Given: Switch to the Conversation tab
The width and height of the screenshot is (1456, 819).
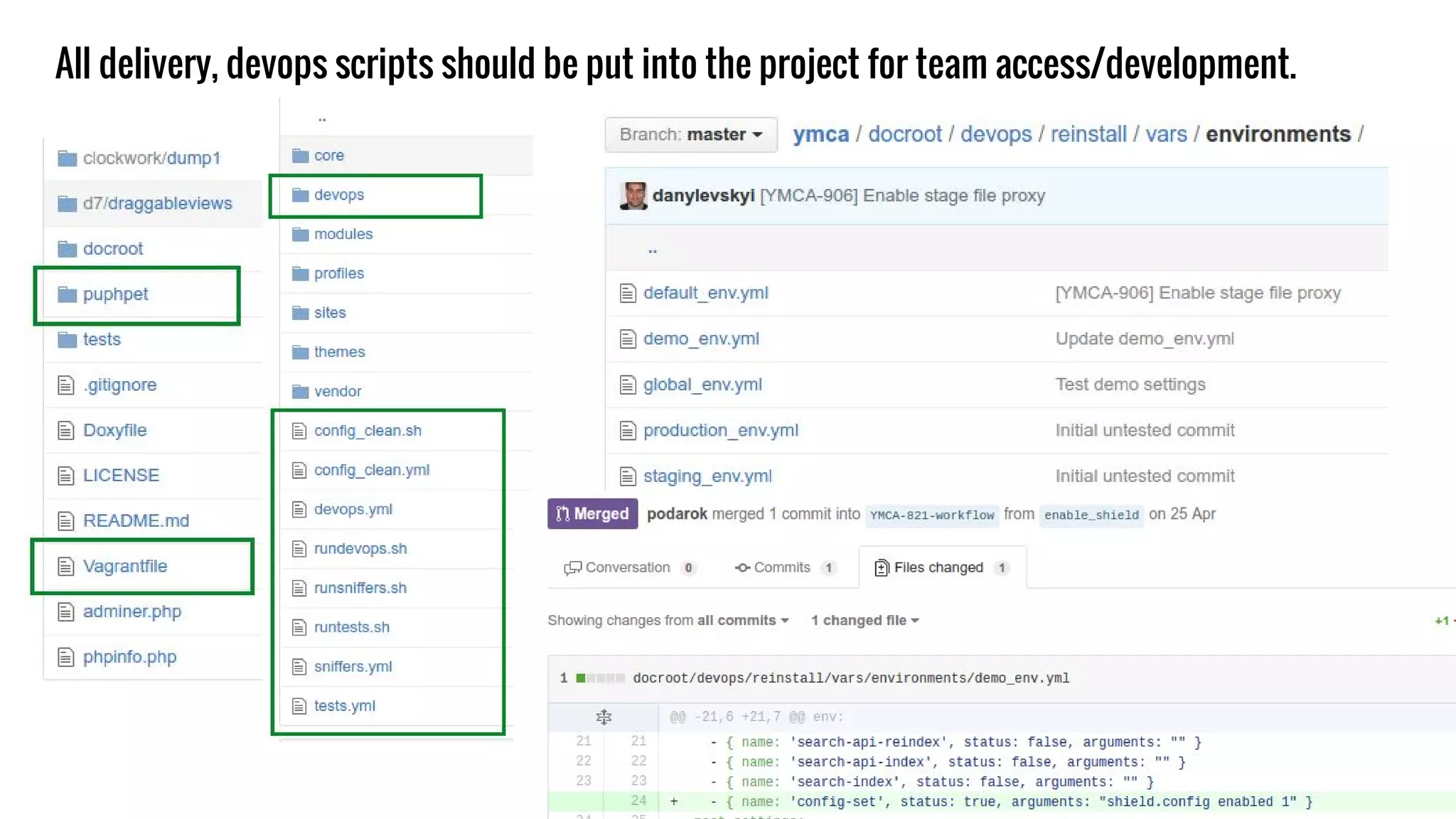Looking at the screenshot, I should (x=628, y=567).
